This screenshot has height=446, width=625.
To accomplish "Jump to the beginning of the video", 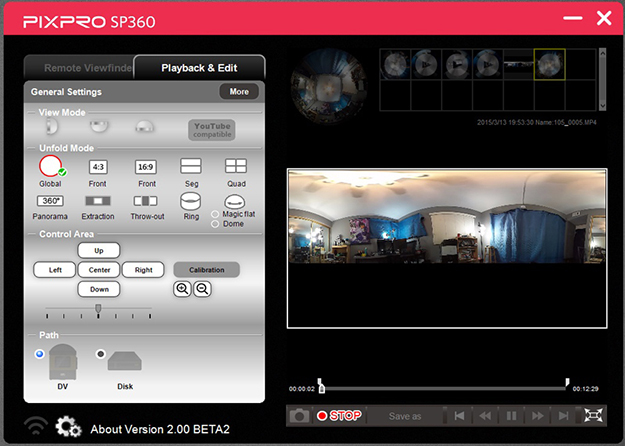I will pyautogui.click(x=459, y=416).
